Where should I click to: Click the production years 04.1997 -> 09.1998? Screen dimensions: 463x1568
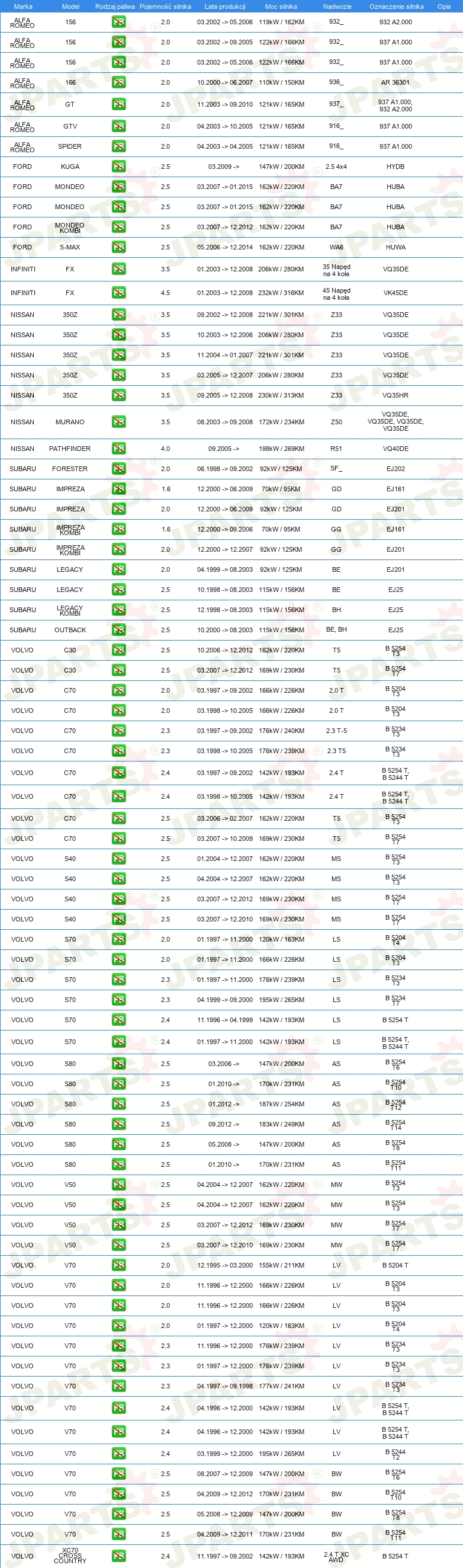click(225, 1386)
